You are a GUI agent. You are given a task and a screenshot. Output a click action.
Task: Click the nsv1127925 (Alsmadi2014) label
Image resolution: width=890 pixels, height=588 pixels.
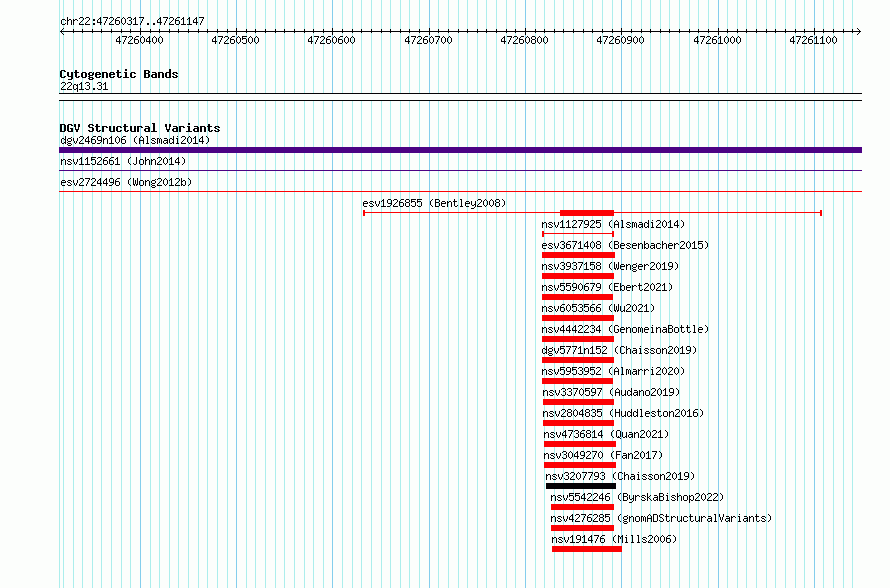[613, 224]
